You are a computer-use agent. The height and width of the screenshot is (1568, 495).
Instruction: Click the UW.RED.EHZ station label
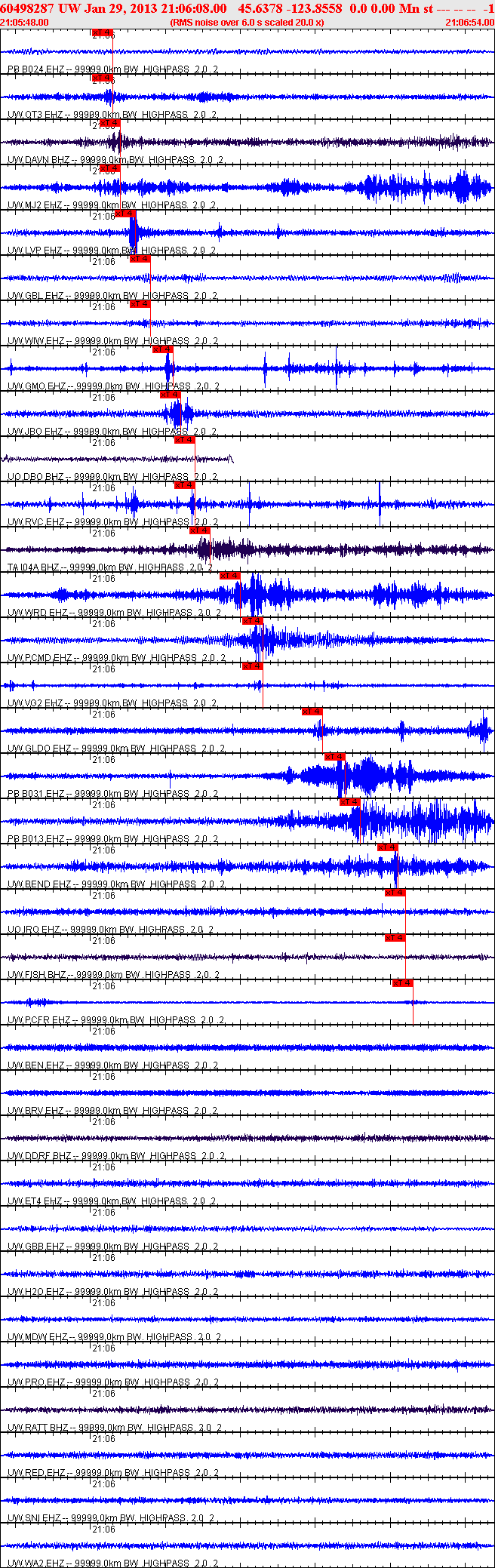(x=35, y=1473)
